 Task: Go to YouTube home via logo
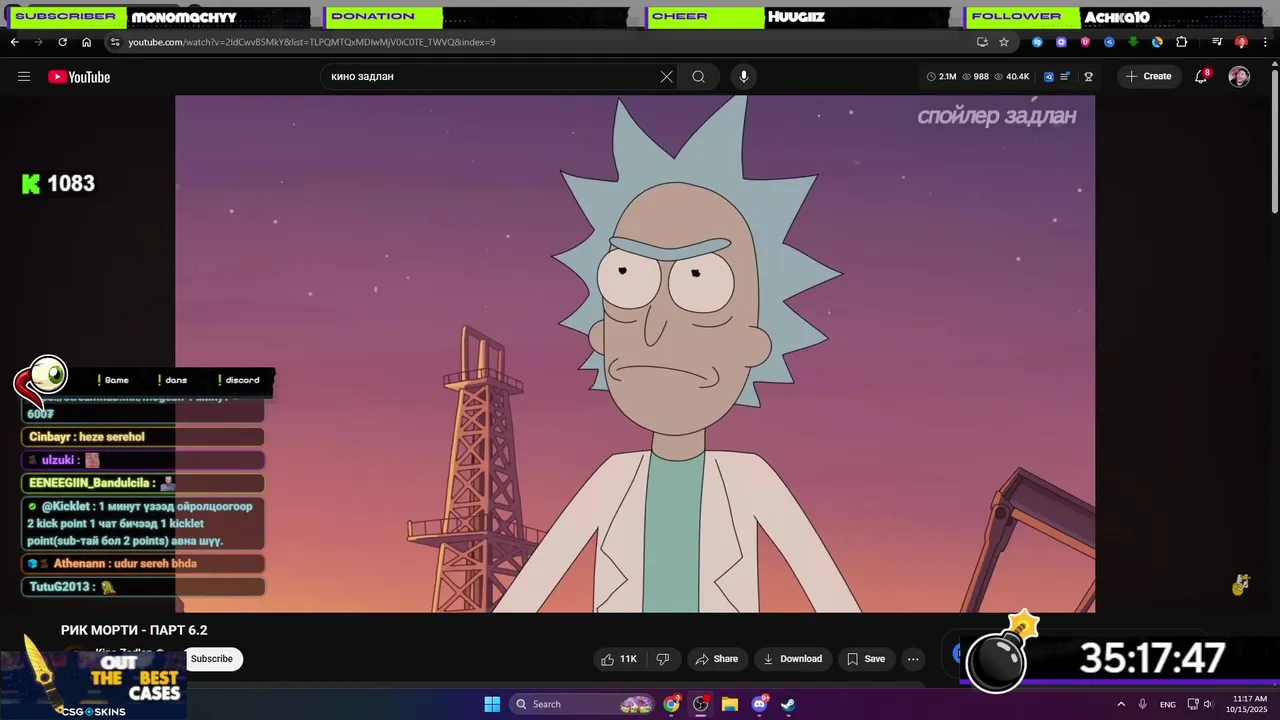pyautogui.click(x=79, y=77)
